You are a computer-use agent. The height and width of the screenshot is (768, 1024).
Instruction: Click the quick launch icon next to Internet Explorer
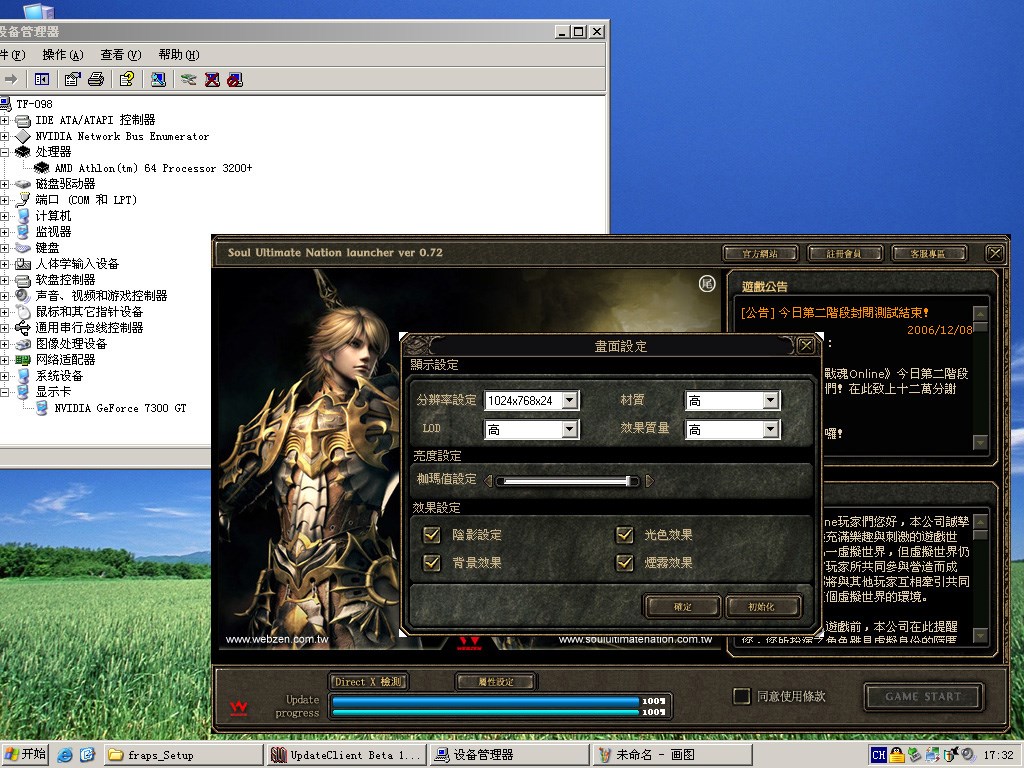pos(88,755)
